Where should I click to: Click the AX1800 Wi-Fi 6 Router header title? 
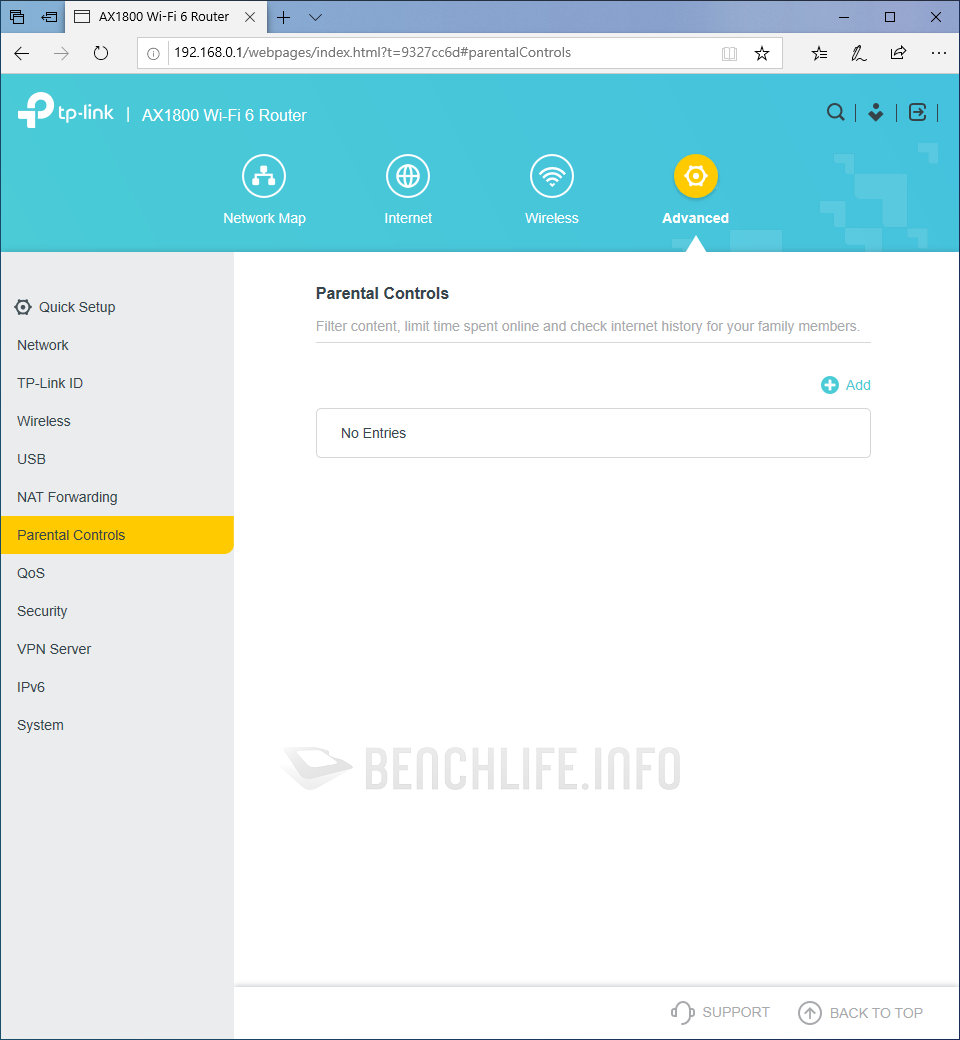224,115
